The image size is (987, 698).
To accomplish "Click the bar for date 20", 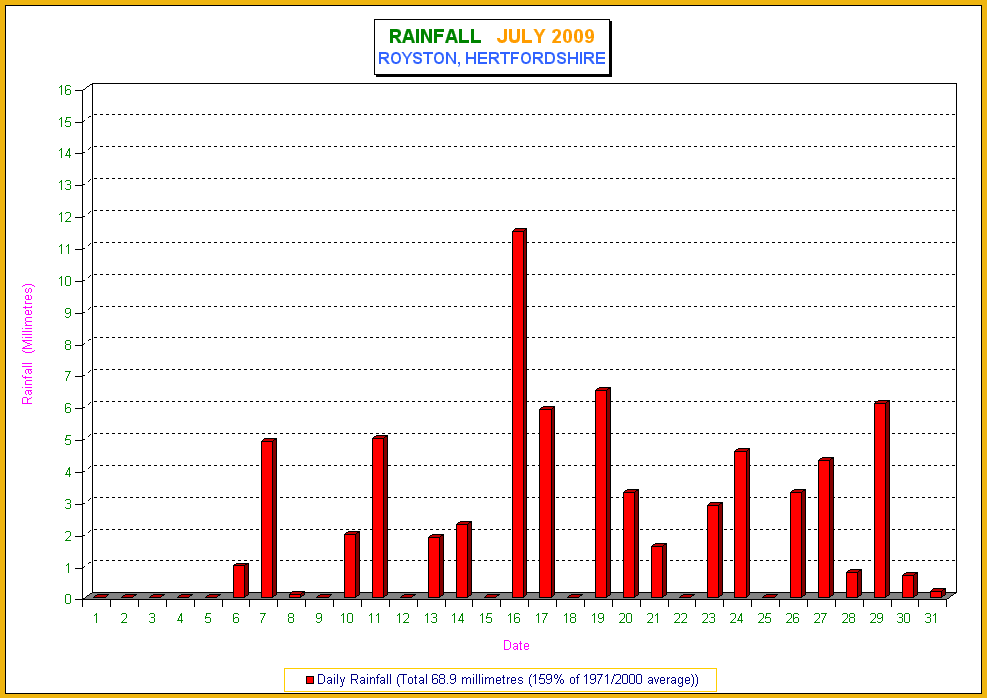I will pyautogui.click(x=631, y=544).
